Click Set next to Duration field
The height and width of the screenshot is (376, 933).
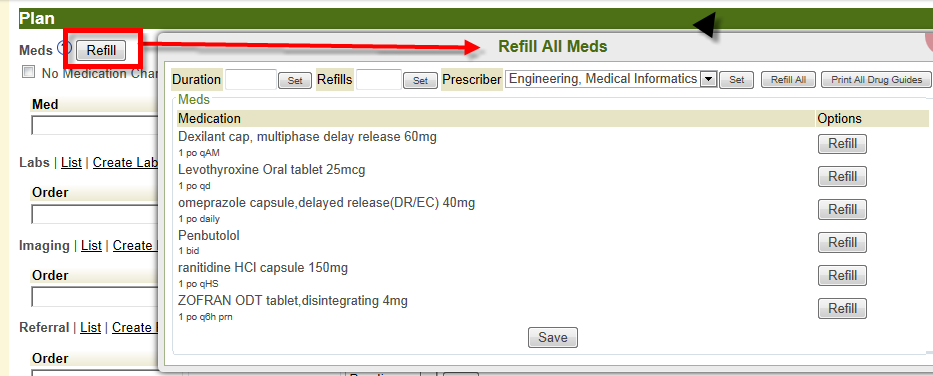(x=295, y=80)
